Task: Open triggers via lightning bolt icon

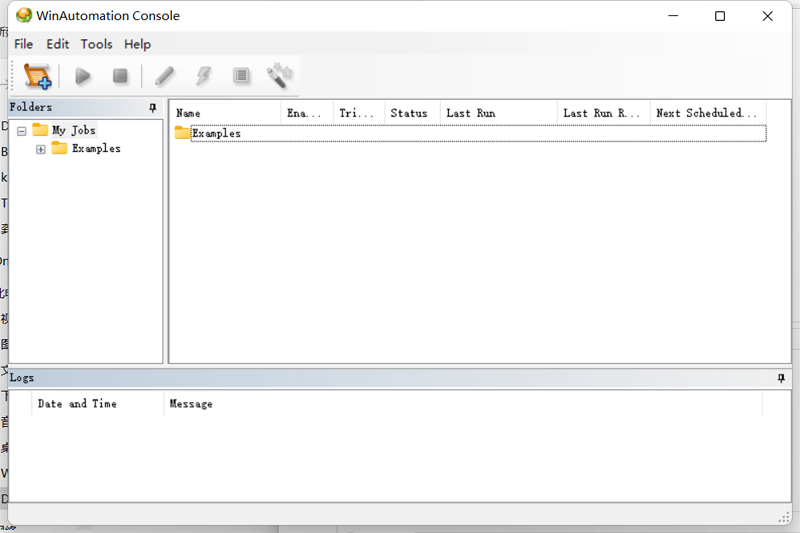Action: 204,76
